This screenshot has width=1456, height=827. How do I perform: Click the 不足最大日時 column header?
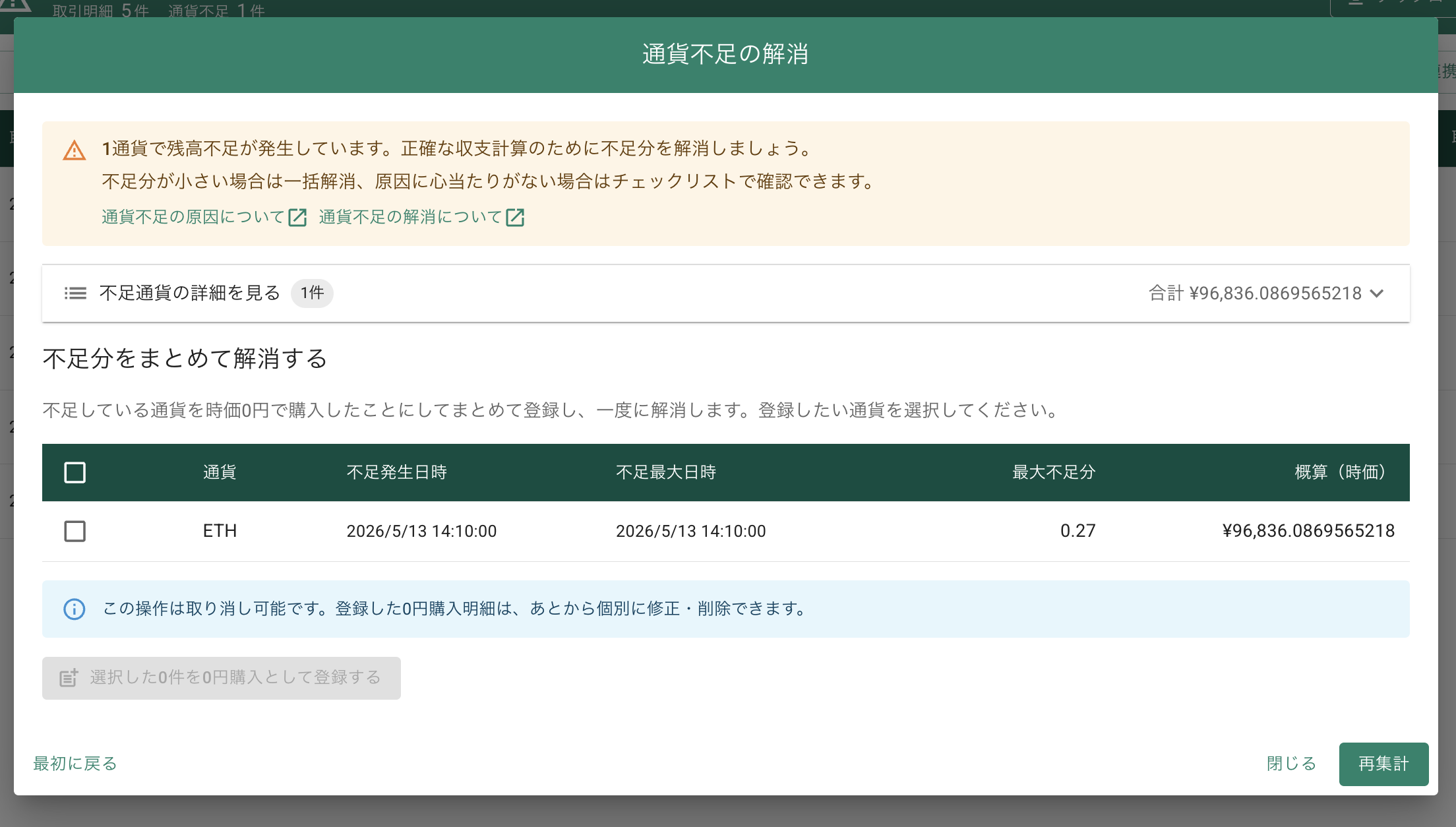pyautogui.click(x=666, y=472)
